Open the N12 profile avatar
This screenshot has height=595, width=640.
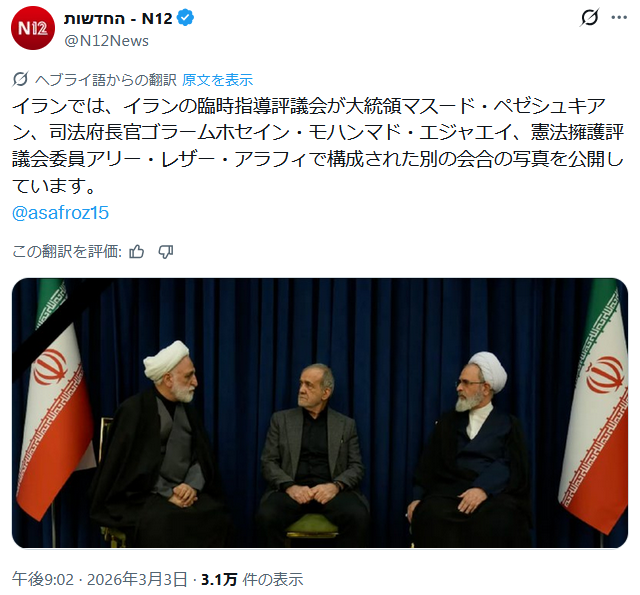pyautogui.click(x=33, y=28)
